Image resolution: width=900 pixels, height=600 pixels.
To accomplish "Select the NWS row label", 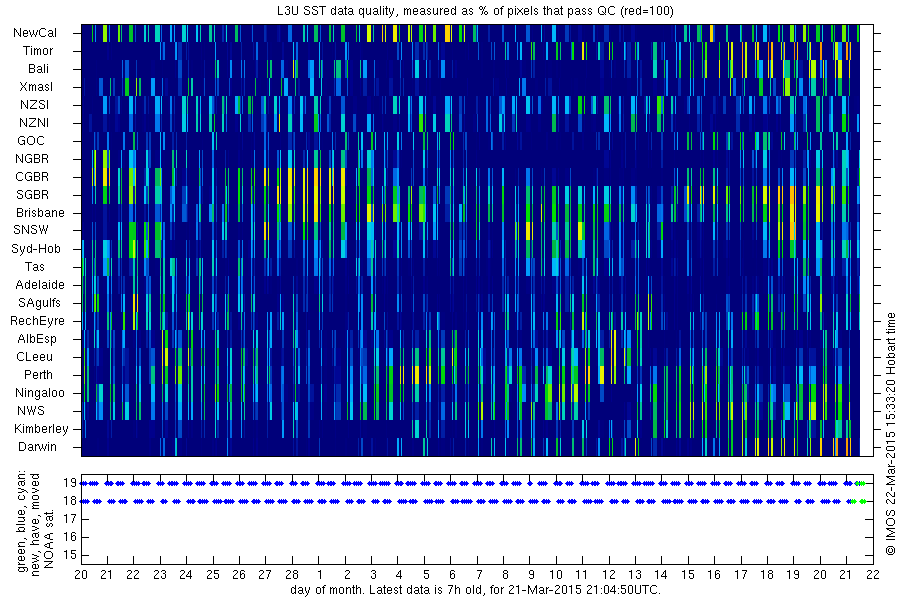I will [31, 411].
